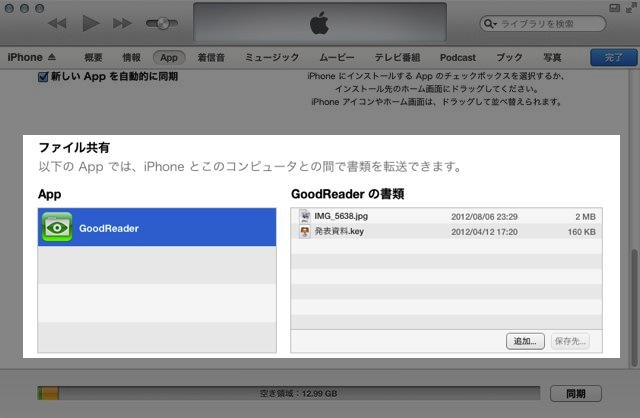Click the date 2012/04/12 17:20
This screenshot has width=640, height=418.
[x=484, y=232]
